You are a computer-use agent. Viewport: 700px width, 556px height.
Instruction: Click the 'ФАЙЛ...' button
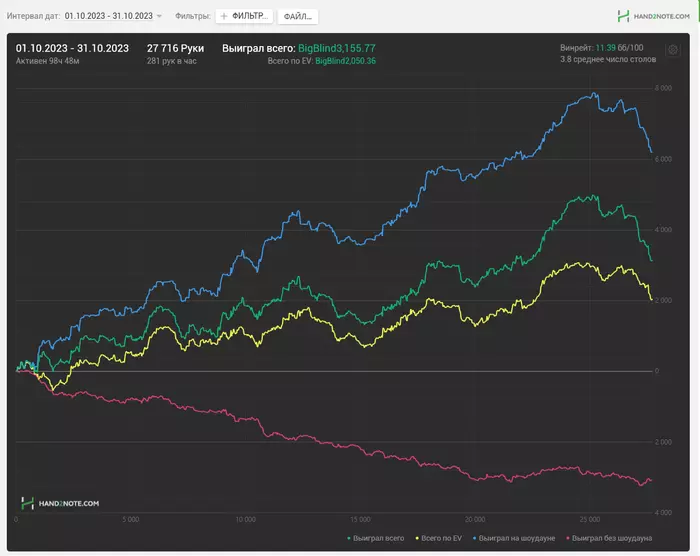pos(297,17)
